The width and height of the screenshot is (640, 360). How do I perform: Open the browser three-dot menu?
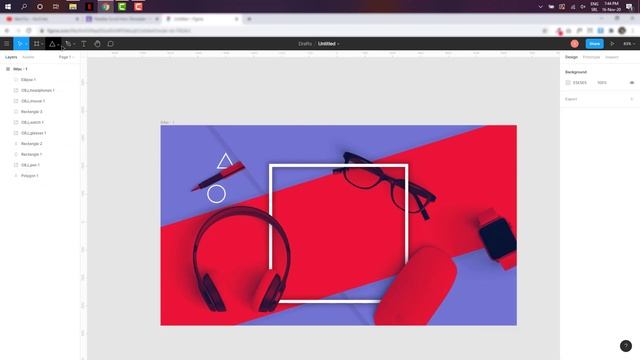[633, 31]
